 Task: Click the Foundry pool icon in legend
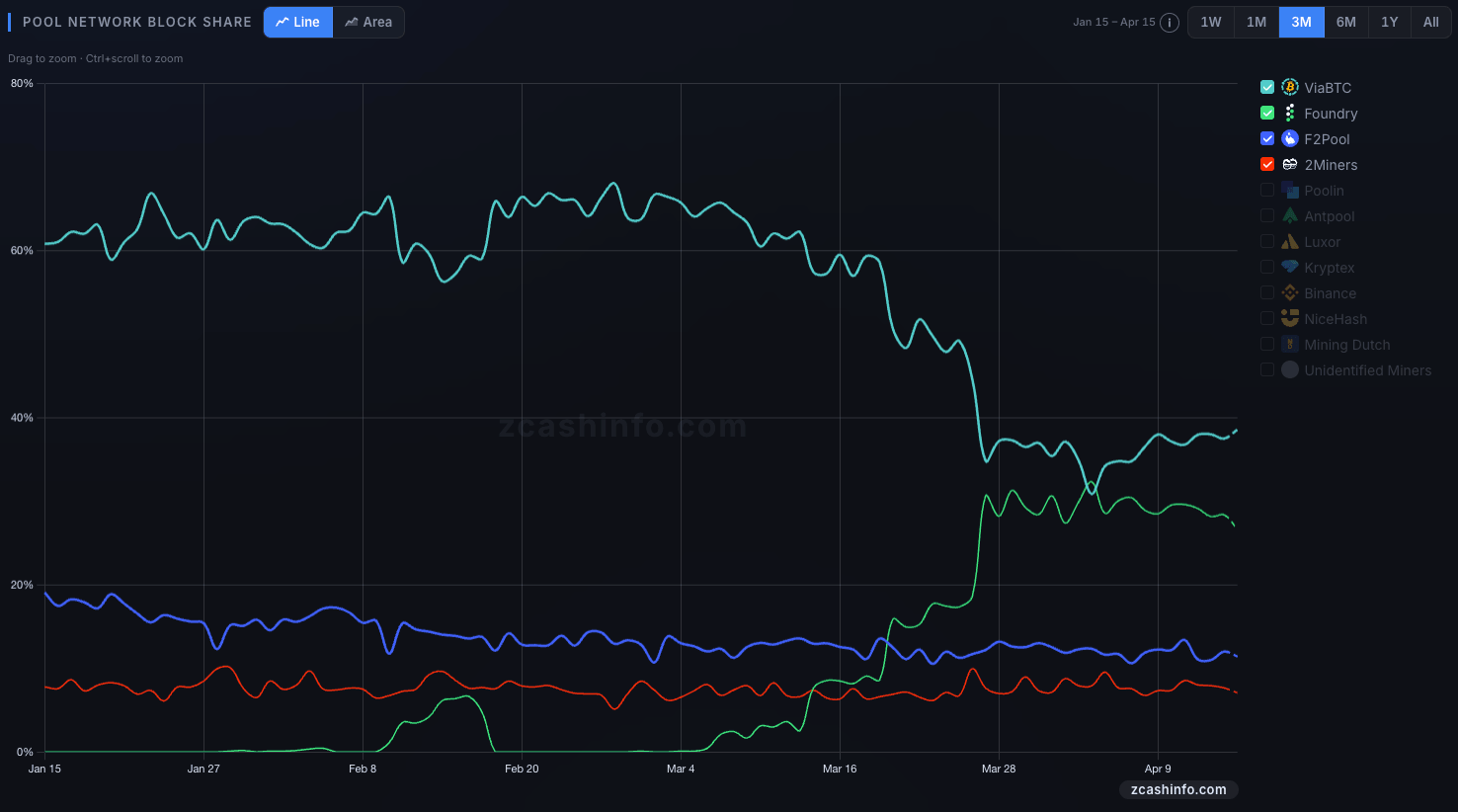click(x=1290, y=114)
